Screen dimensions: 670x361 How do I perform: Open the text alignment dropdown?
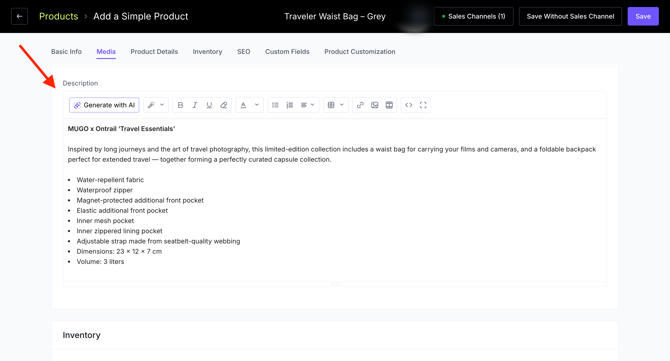click(x=308, y=105)
